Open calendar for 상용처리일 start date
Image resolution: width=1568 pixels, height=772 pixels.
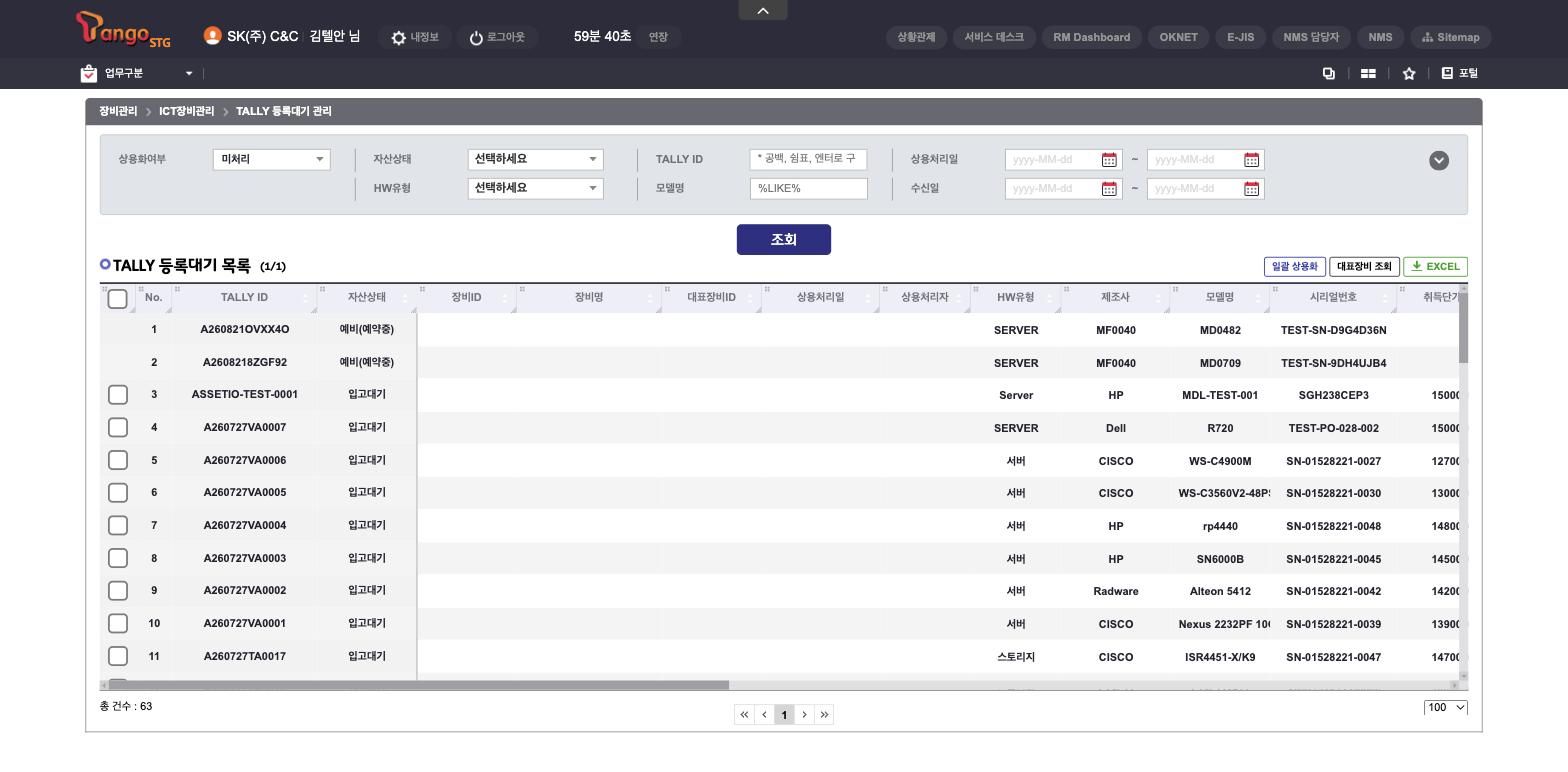1109,160
